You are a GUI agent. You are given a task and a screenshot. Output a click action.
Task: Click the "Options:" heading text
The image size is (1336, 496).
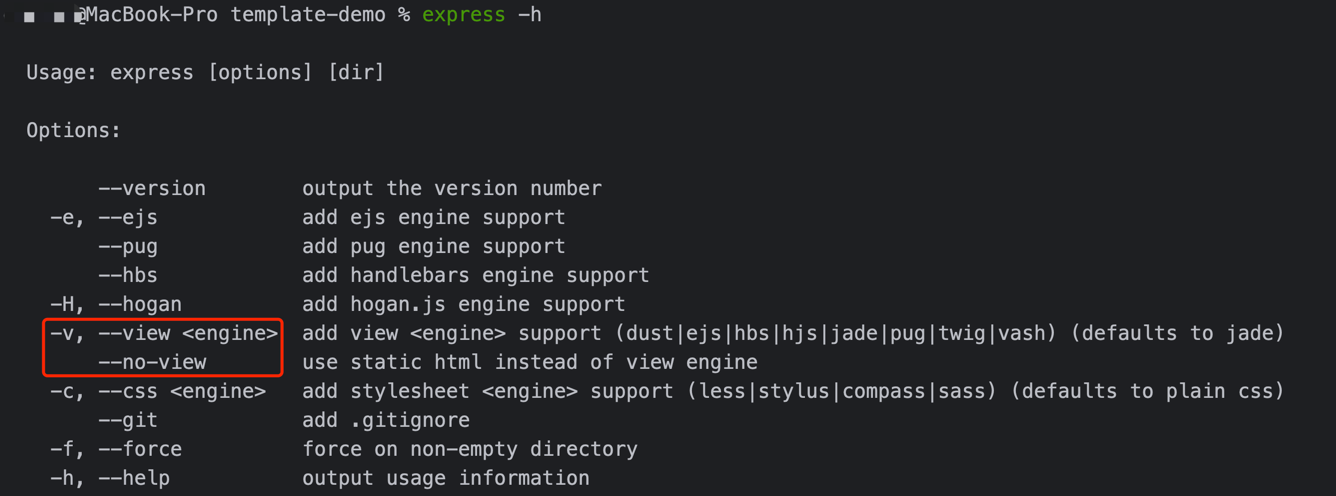pos(73,131)
